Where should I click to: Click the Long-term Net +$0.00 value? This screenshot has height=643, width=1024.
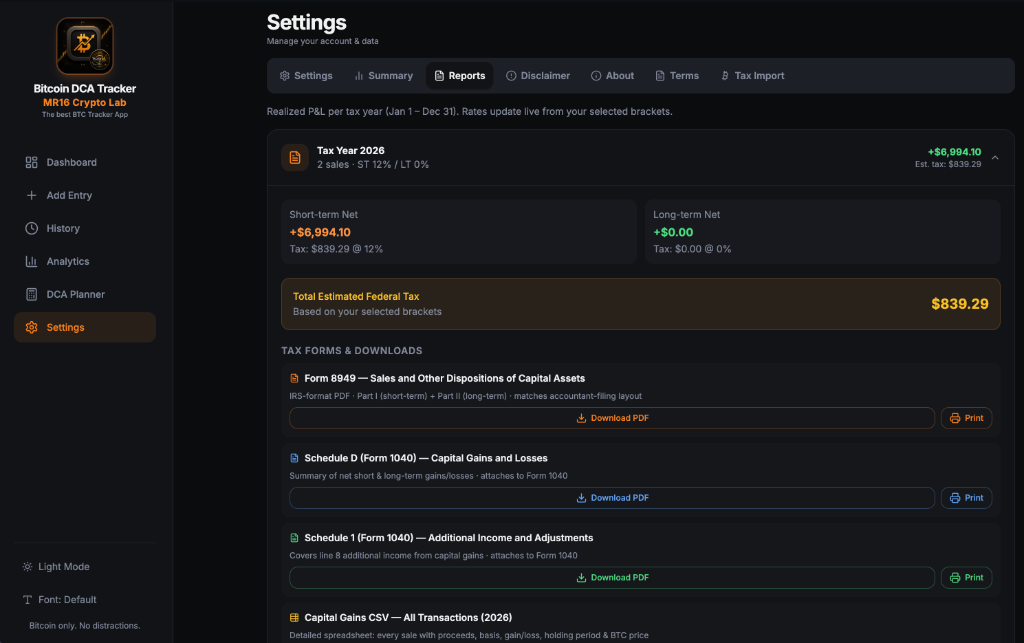tap(673, 232)
